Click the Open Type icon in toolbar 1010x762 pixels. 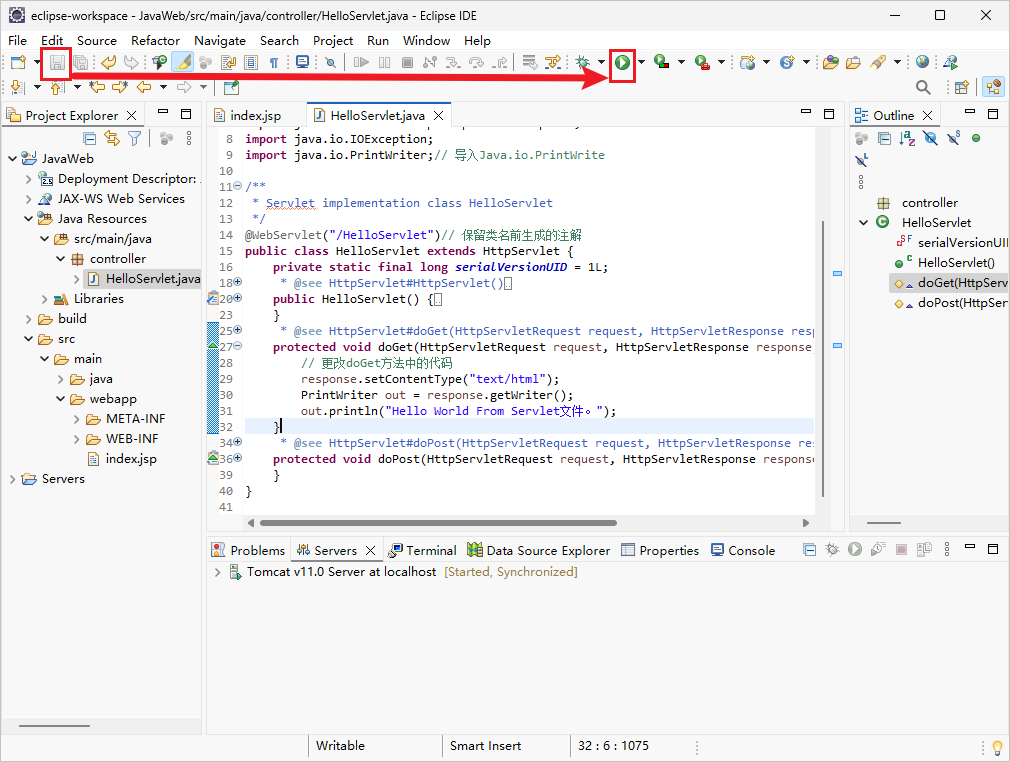(x=831, y=62)
